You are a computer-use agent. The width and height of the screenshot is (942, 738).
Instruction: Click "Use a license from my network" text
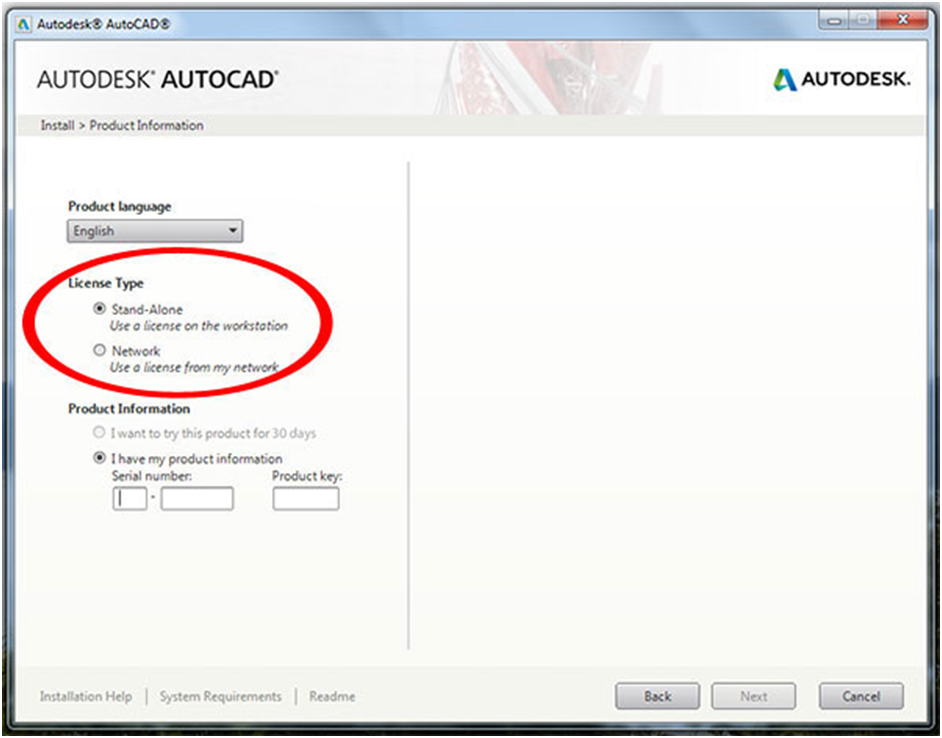pos(194,367)
